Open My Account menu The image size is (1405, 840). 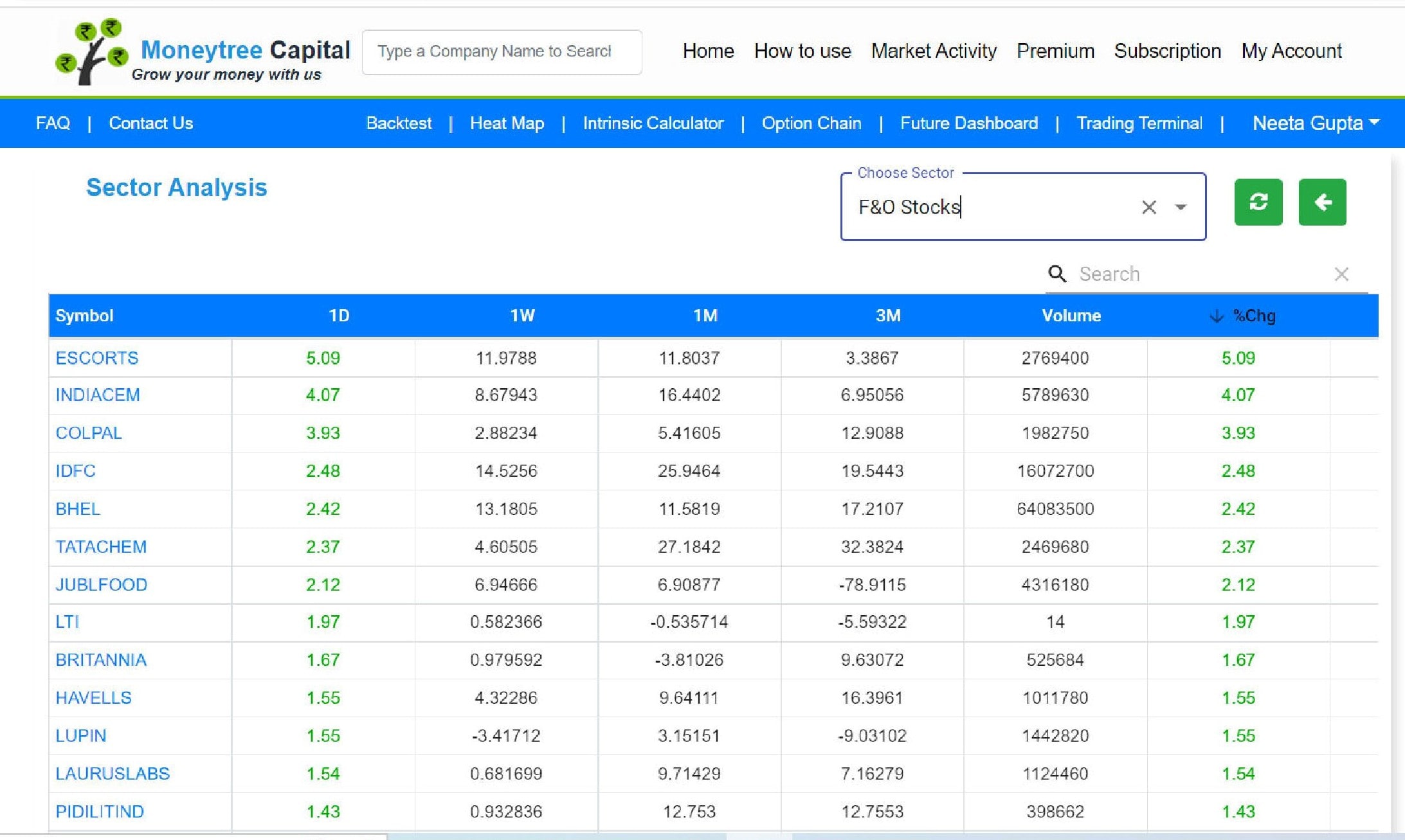tap(1291, 51)
